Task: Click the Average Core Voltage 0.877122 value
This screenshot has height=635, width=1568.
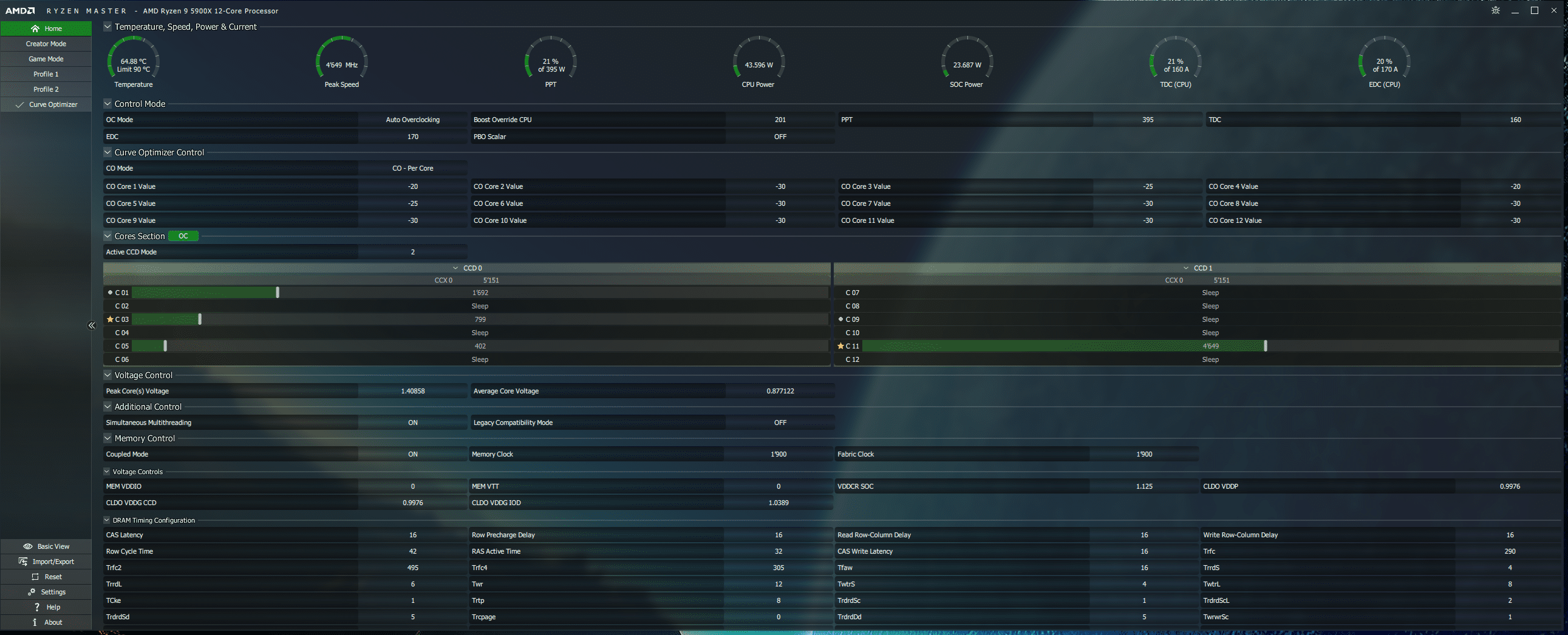Action: (x=780, y=391)
